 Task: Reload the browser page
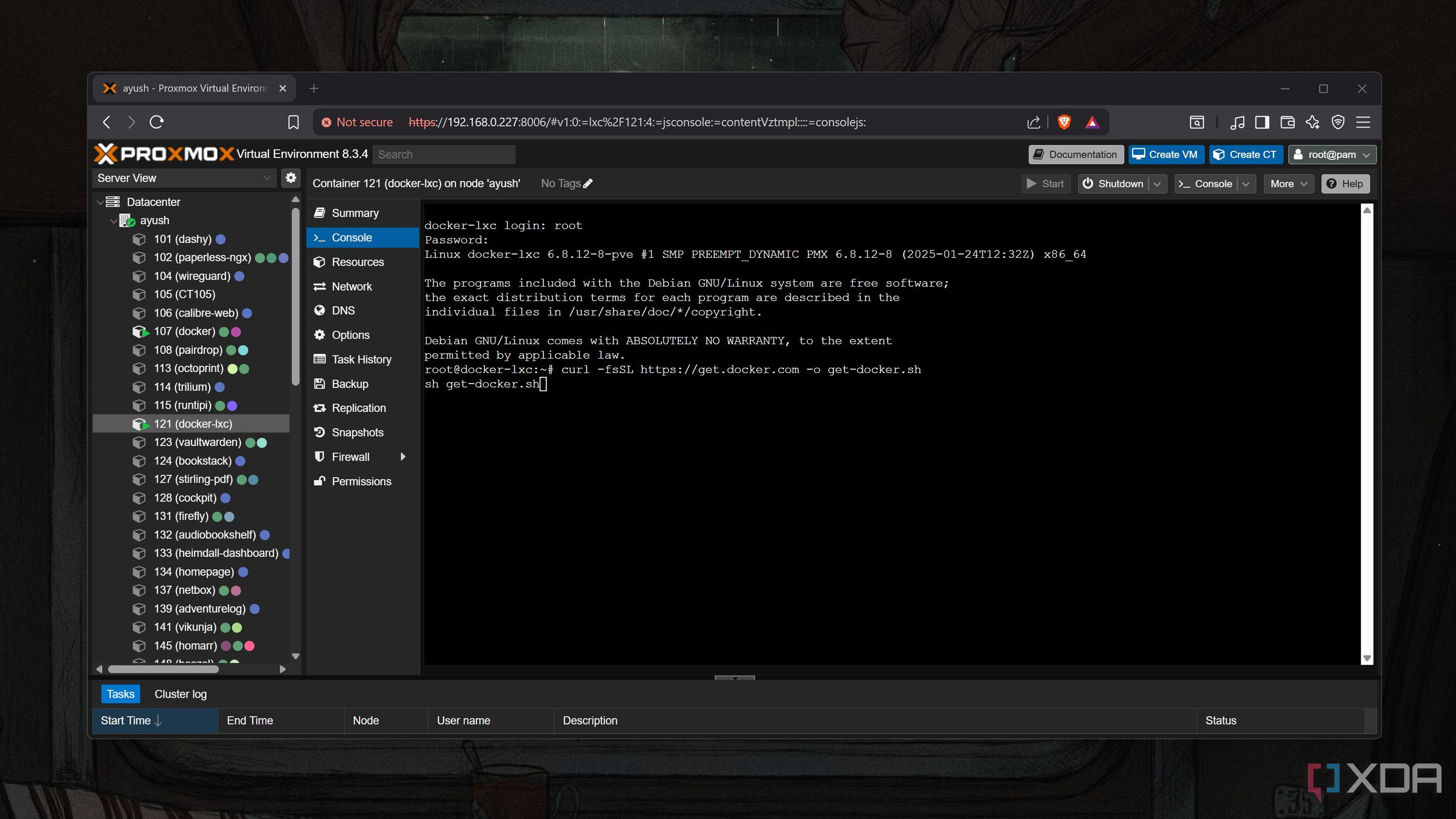point(157,122)
